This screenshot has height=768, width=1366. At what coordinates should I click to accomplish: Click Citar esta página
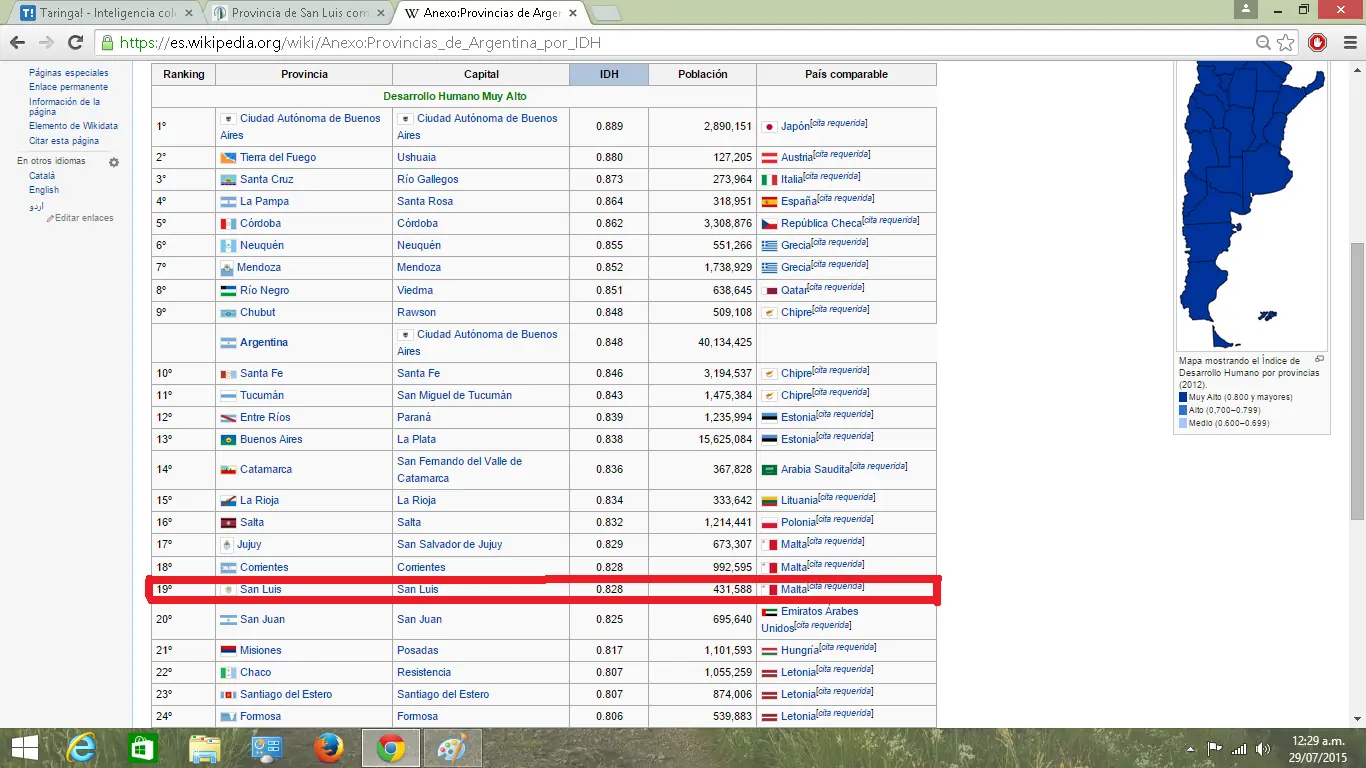click(64, 141)
